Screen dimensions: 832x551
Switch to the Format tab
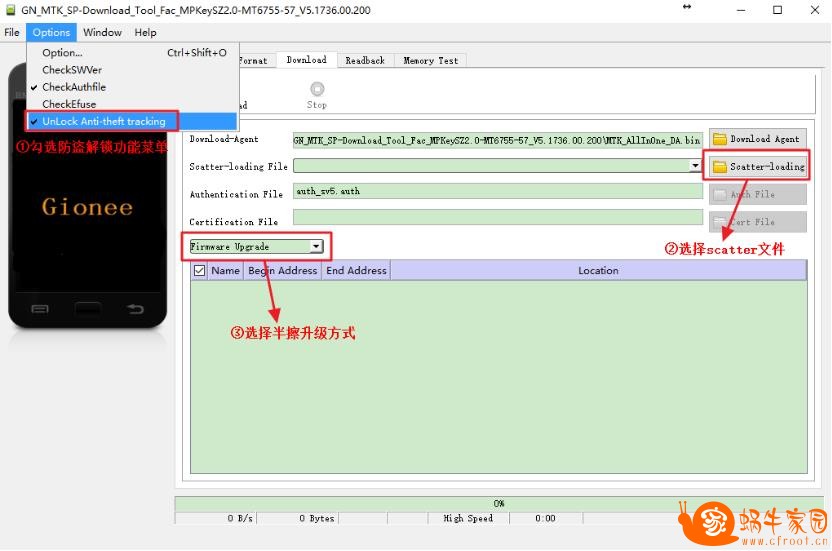[256, 61]
